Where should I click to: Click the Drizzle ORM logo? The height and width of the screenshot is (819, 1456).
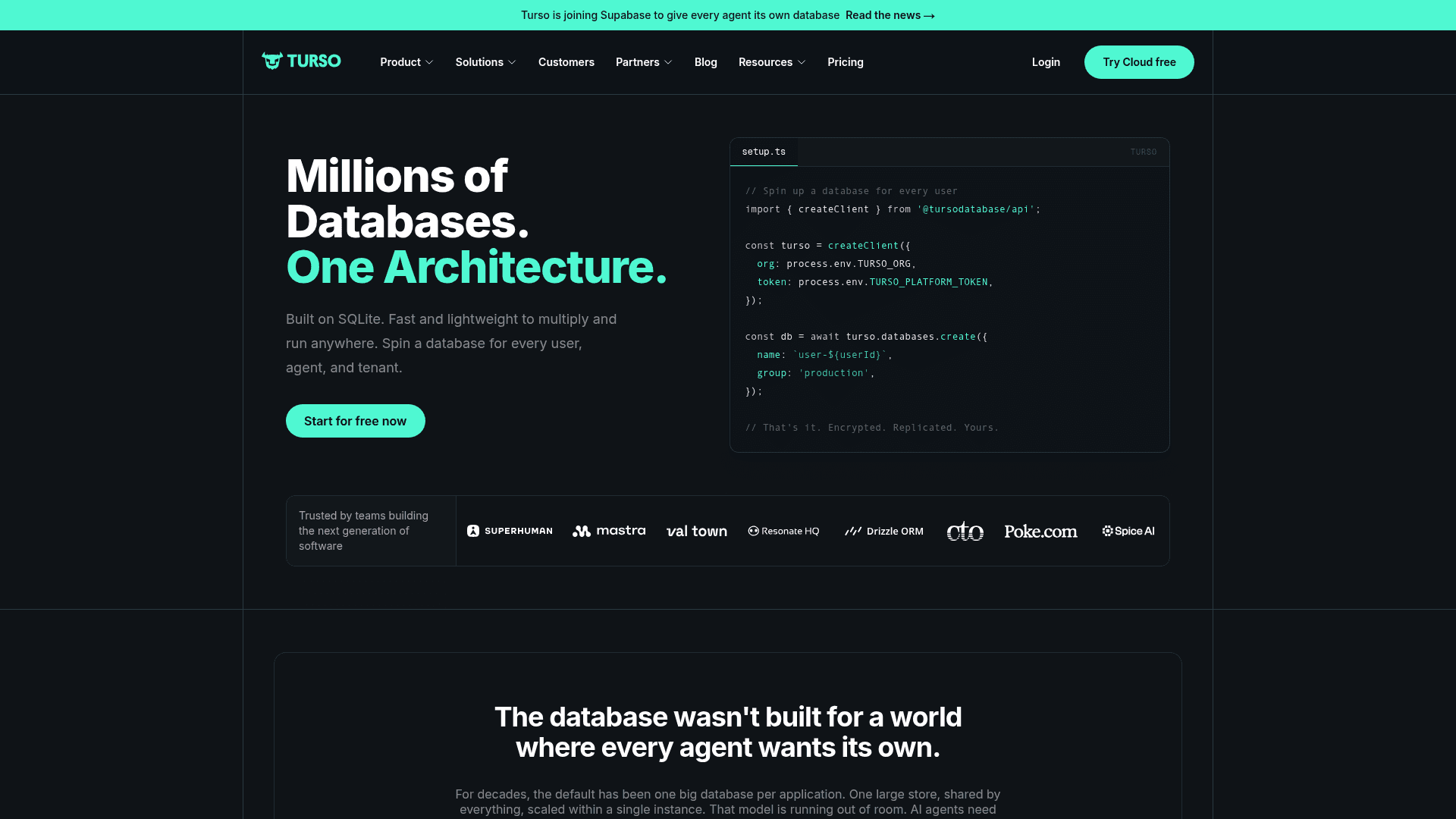884,531
